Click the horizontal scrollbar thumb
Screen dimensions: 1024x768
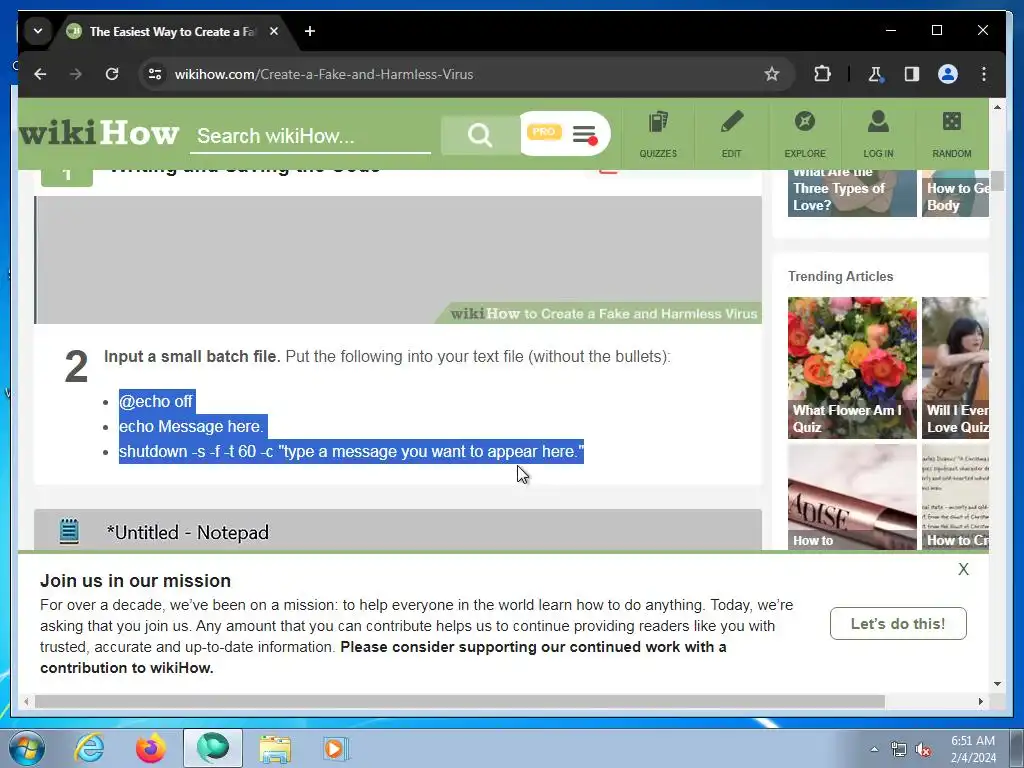[x=460, y=701]
